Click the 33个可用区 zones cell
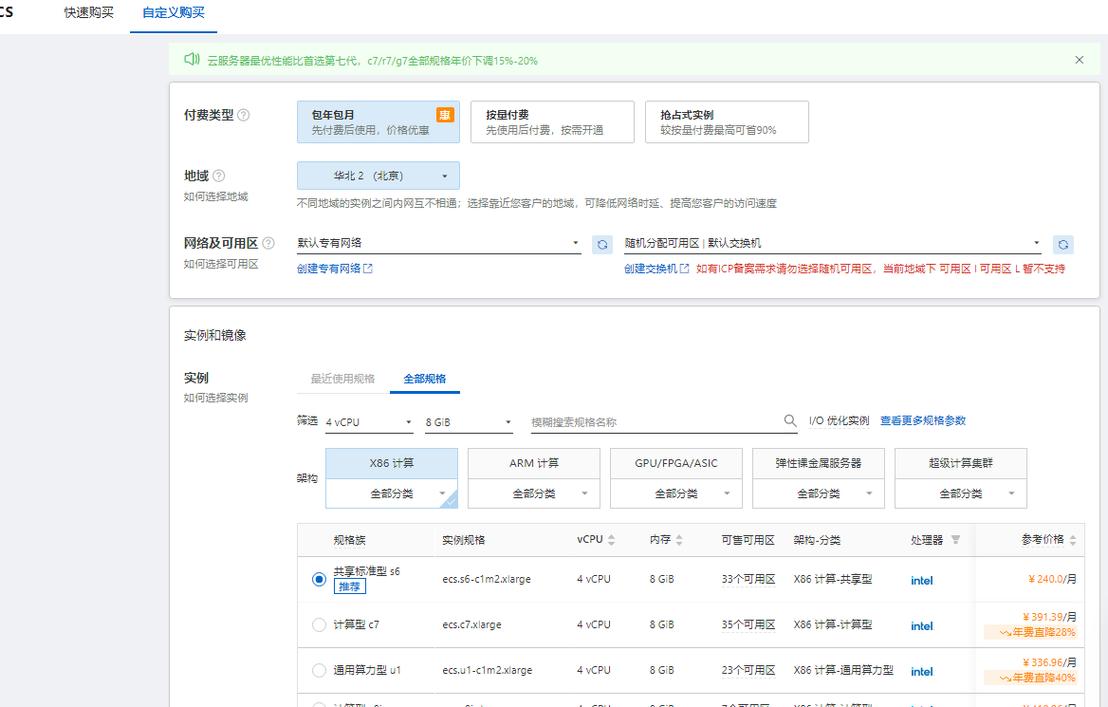This screenshot has height=707, width=1108. click(748, 579)
